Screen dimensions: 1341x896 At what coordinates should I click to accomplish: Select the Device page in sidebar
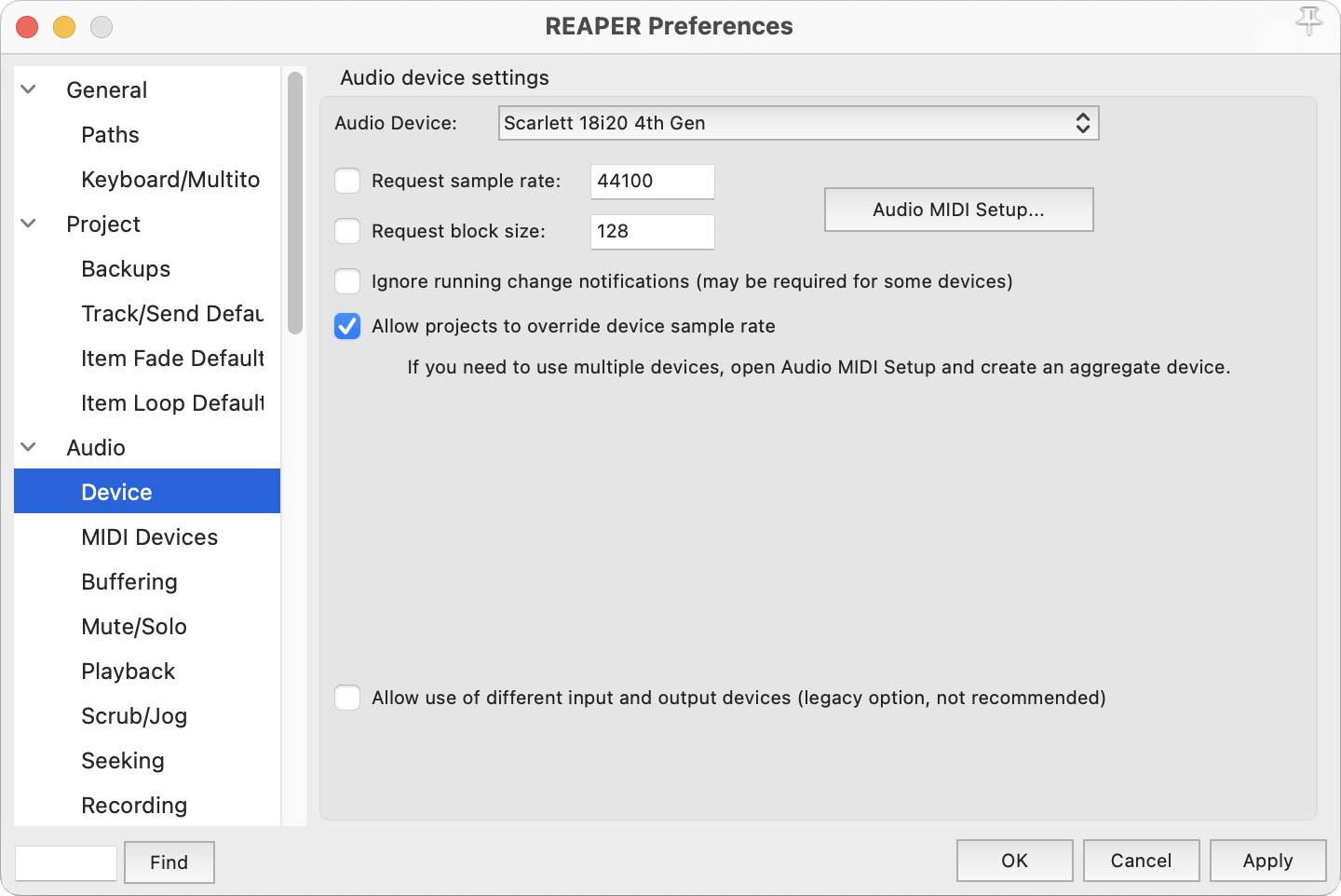click(x=147, y=491)
